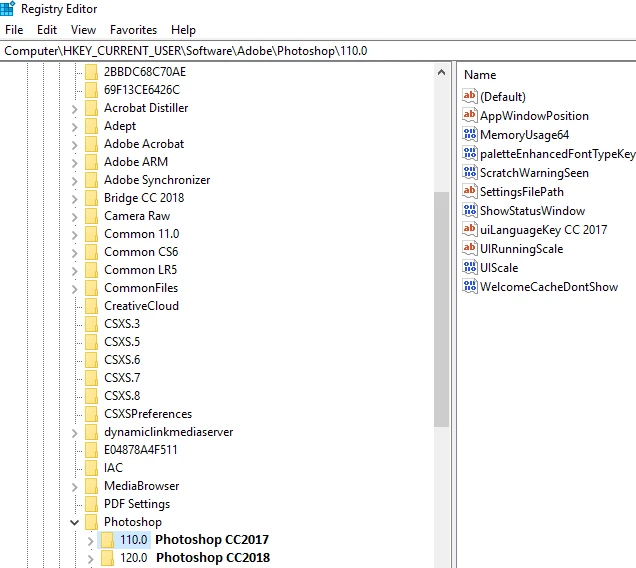
Task: Click the PDF Settings folder icon
Action: coord(91,503)
